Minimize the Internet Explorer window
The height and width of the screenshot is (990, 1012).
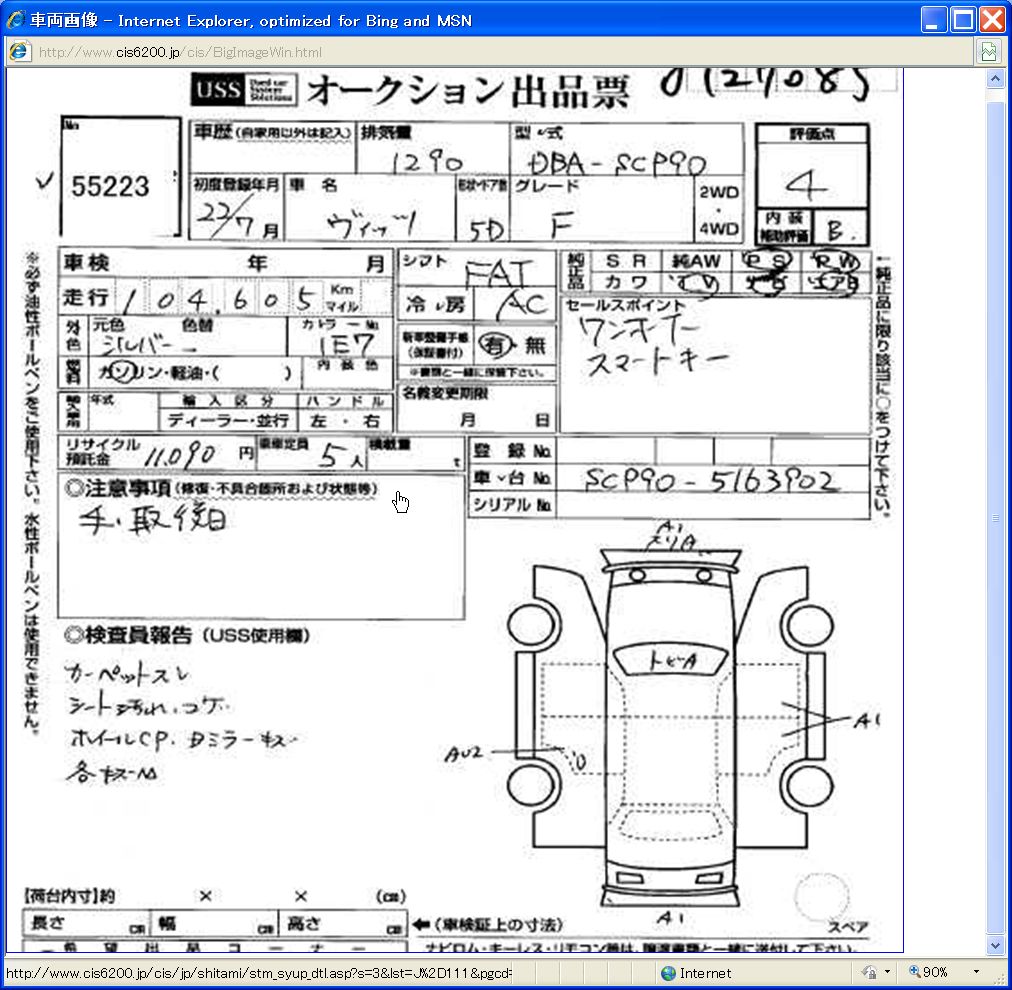(934, 20)
